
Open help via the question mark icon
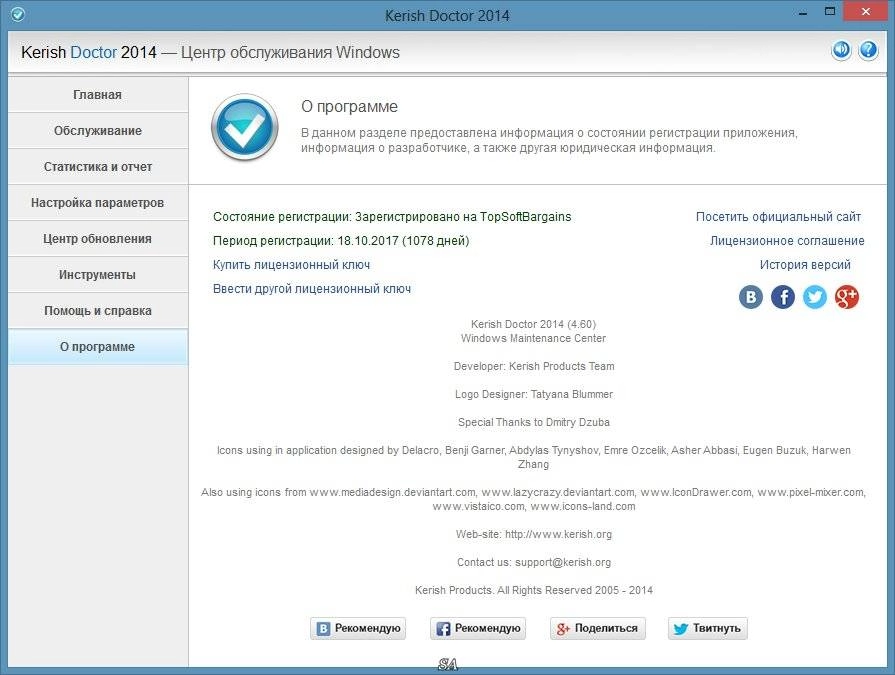pos(868,51)
